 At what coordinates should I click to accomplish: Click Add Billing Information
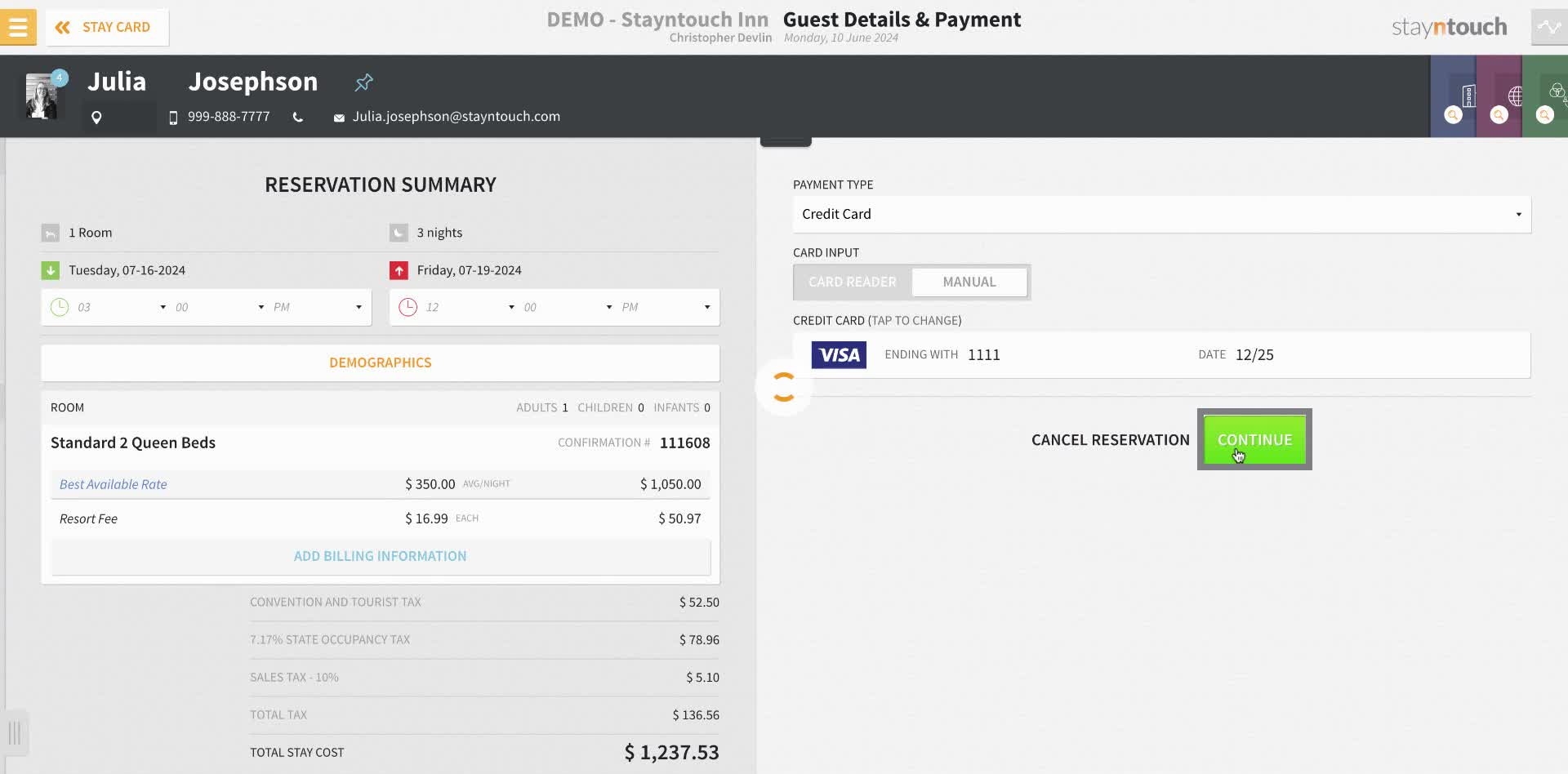pyautogui.click(x=381, y=556)
